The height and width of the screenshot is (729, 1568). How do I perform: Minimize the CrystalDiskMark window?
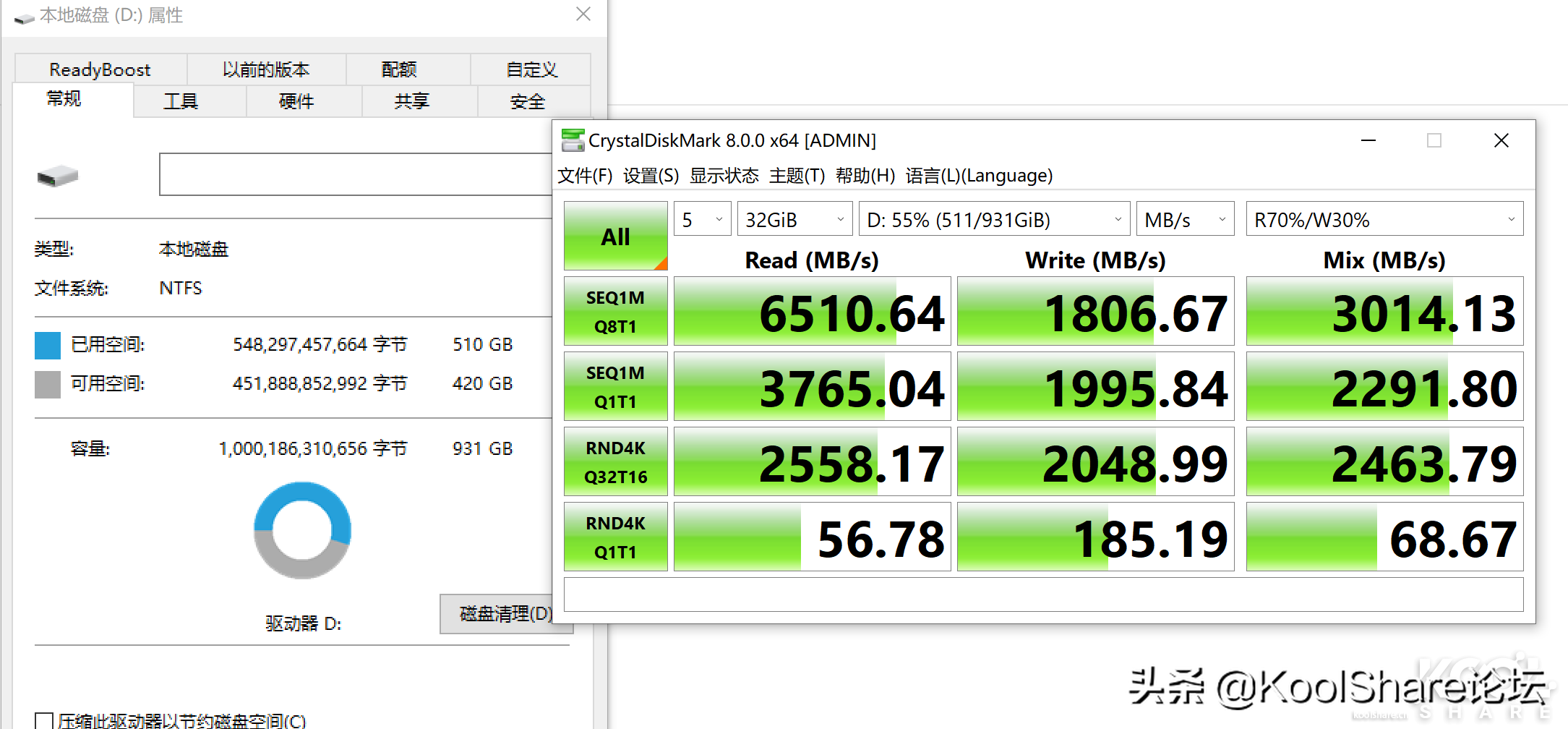[1368, 140]
